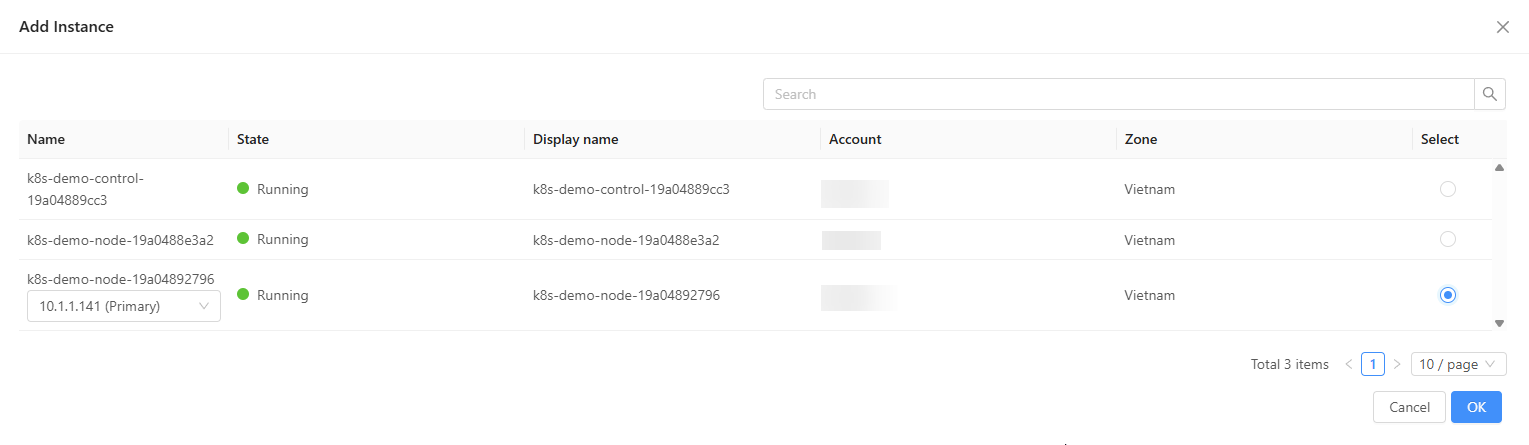Click the State column header
1529x445 pixels.
click(253, 139)
